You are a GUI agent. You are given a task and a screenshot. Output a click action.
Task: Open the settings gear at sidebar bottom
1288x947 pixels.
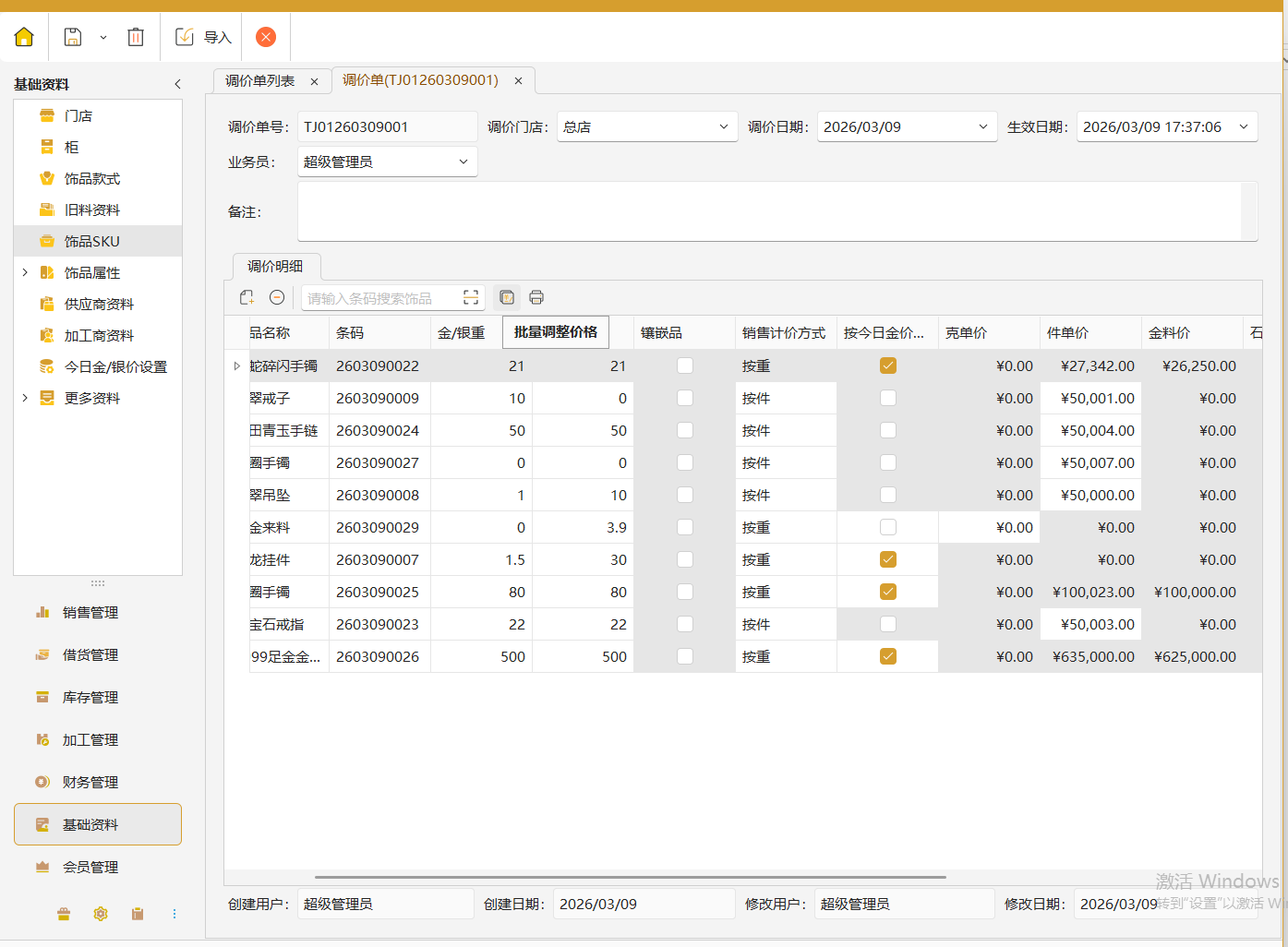[100, 914]
